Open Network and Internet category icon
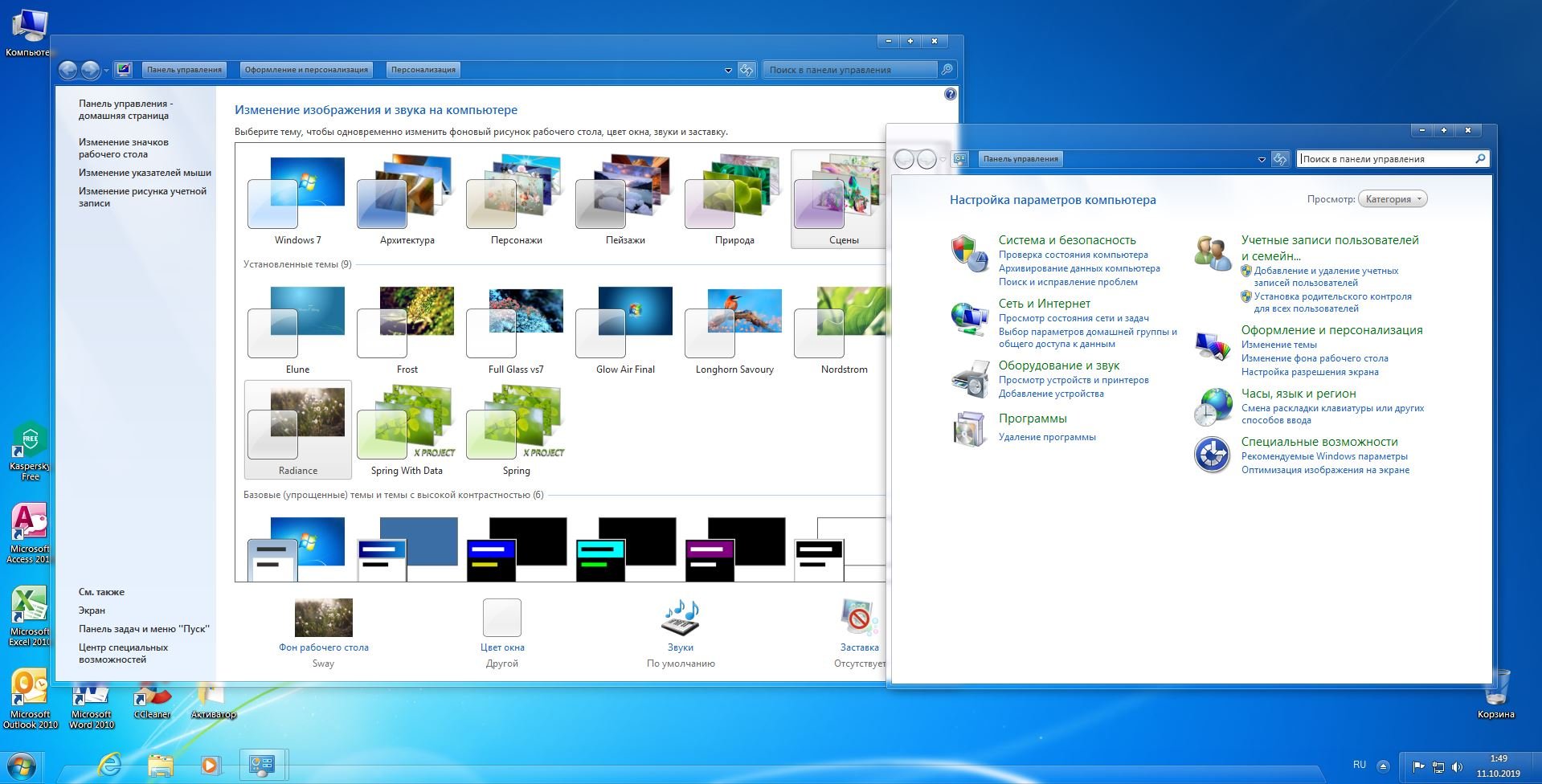 [x=970, y=318]
